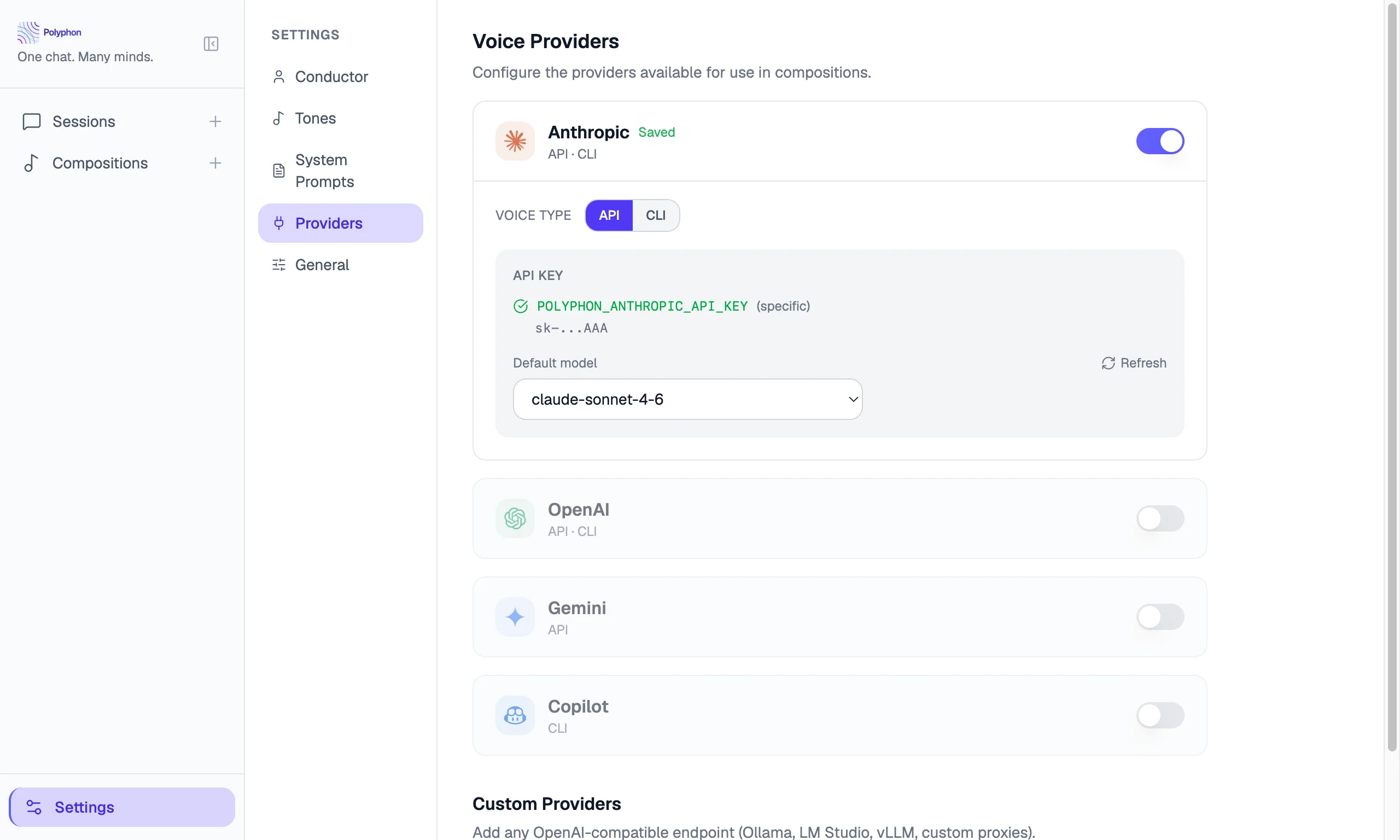Collapse the sidebar using the panel icon
The height and width of the screenshot is (840, 1400).
click(210, 44)
